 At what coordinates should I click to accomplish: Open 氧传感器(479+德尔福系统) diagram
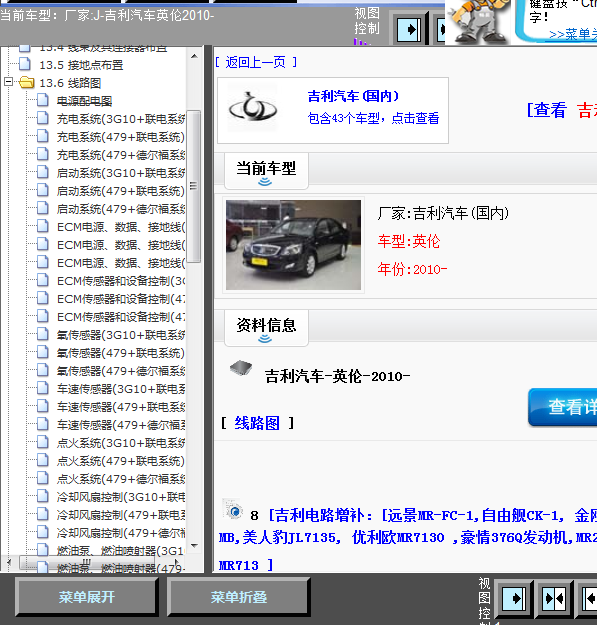click(121, 371)
